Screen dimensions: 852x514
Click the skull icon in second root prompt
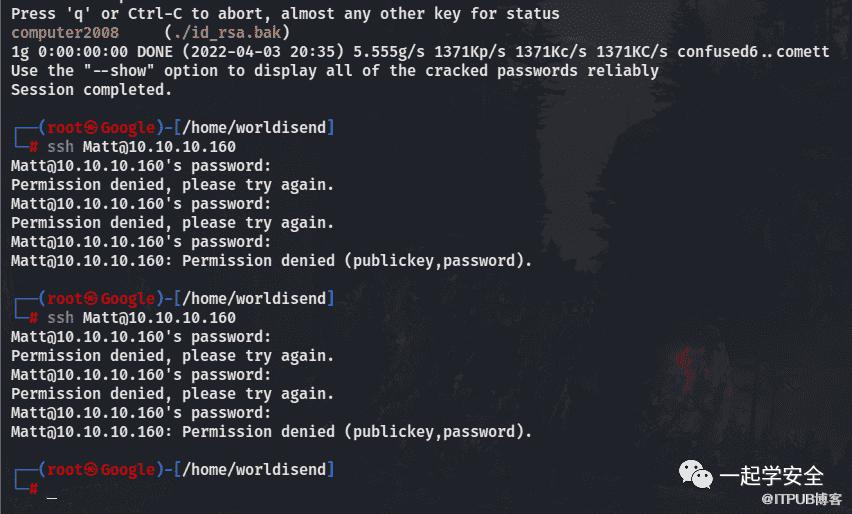pos(91,299)
